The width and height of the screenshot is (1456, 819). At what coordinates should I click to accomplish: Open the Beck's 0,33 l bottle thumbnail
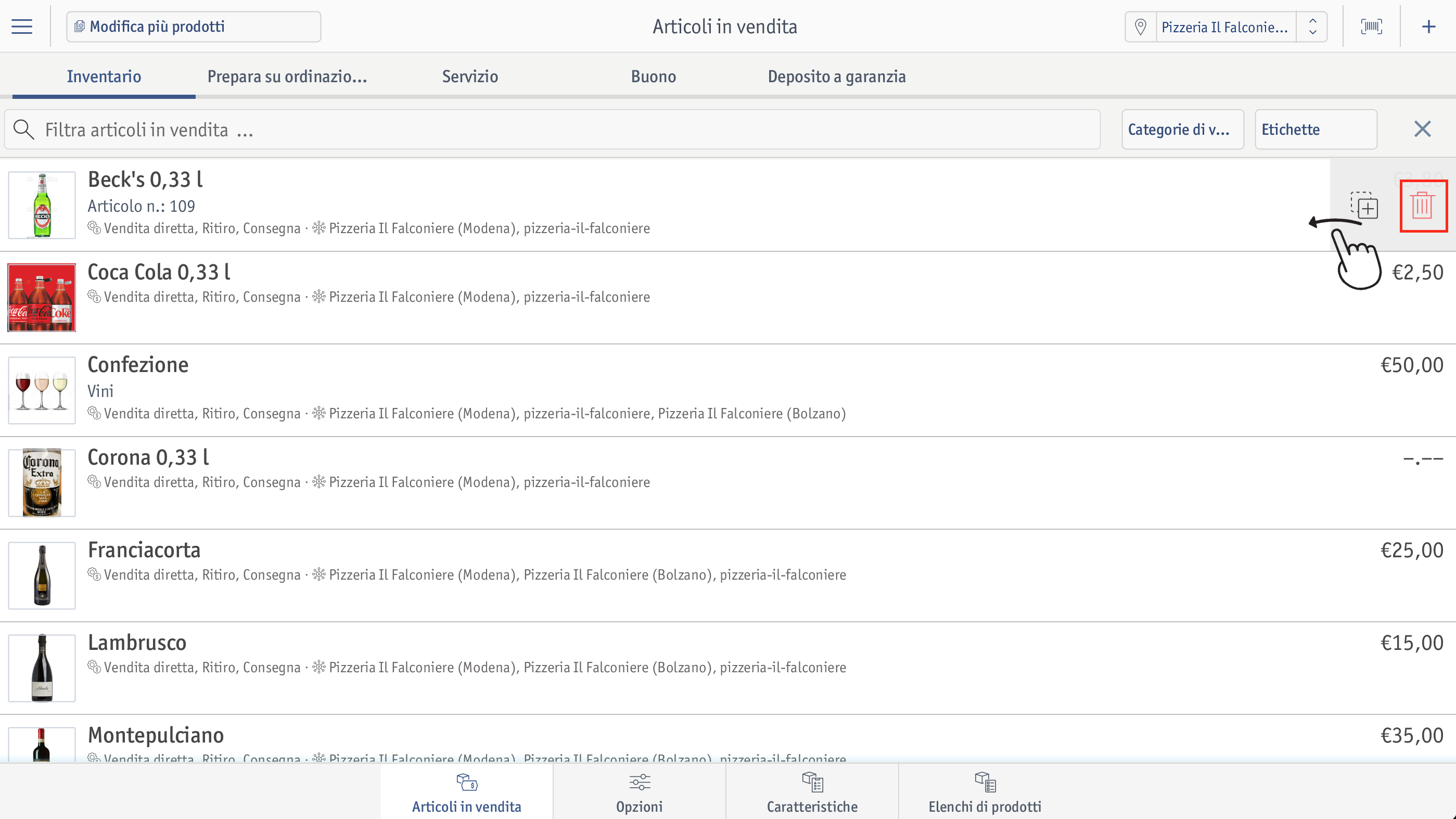pyautogui.click(x=42, y=205)
